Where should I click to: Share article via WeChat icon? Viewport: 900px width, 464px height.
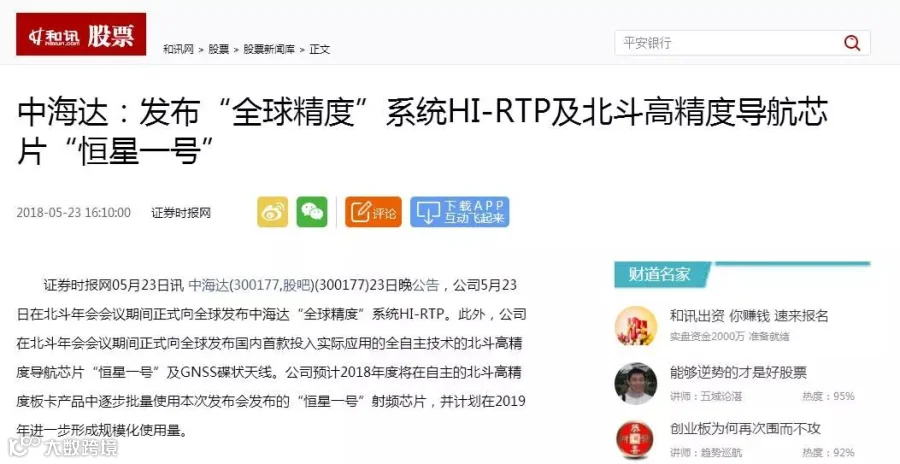[x=312, y=212]
